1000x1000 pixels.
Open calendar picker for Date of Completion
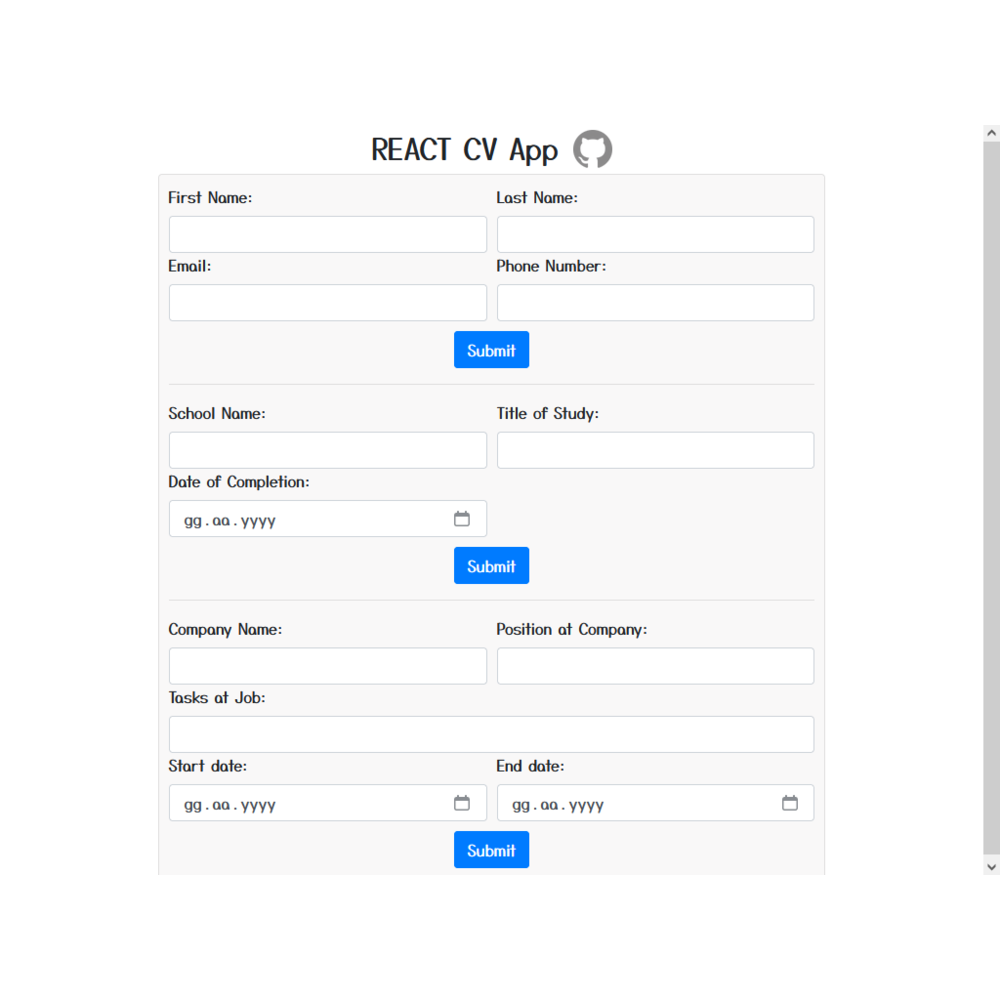tap(462, 518)
